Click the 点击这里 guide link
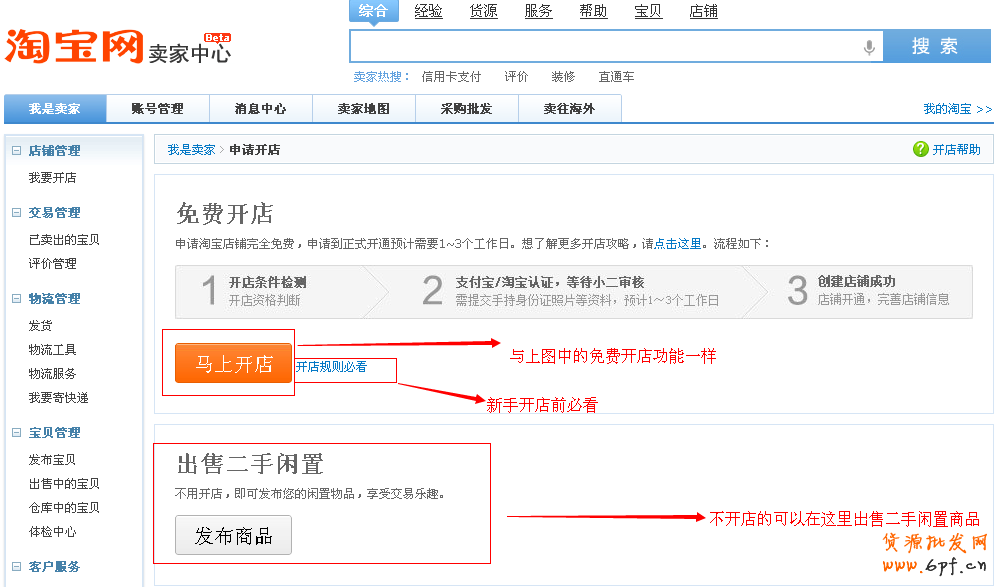Screen dimensions: 997x587 (677, 243)
